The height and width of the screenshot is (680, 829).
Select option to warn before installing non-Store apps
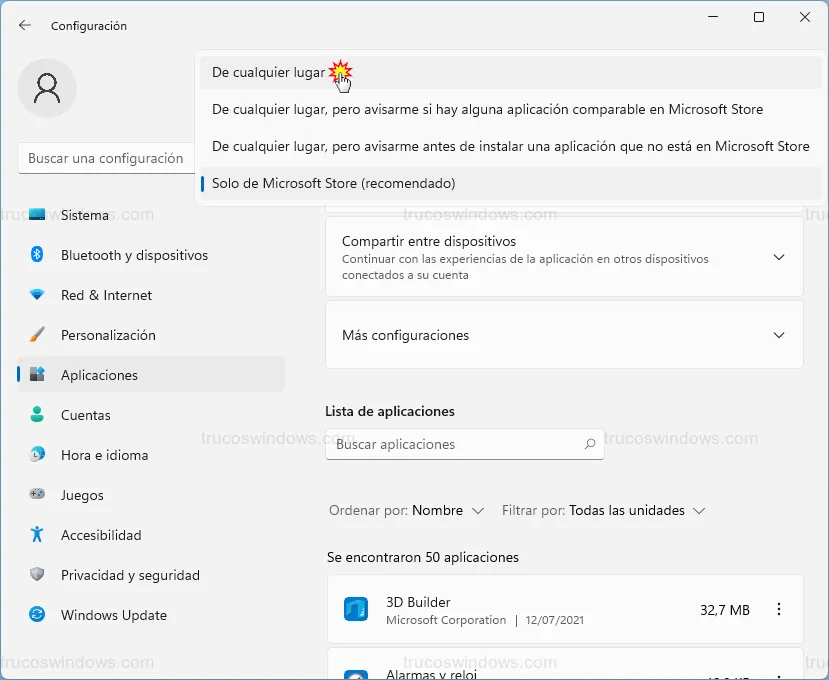(x=510, y=146)
